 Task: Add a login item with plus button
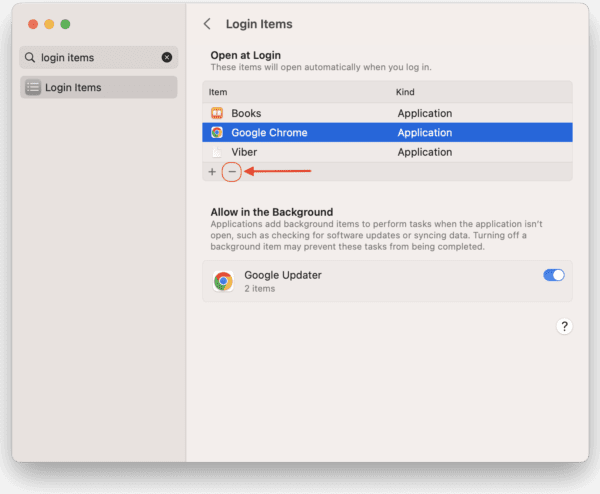pyautogui.click(x=212, y=172)
